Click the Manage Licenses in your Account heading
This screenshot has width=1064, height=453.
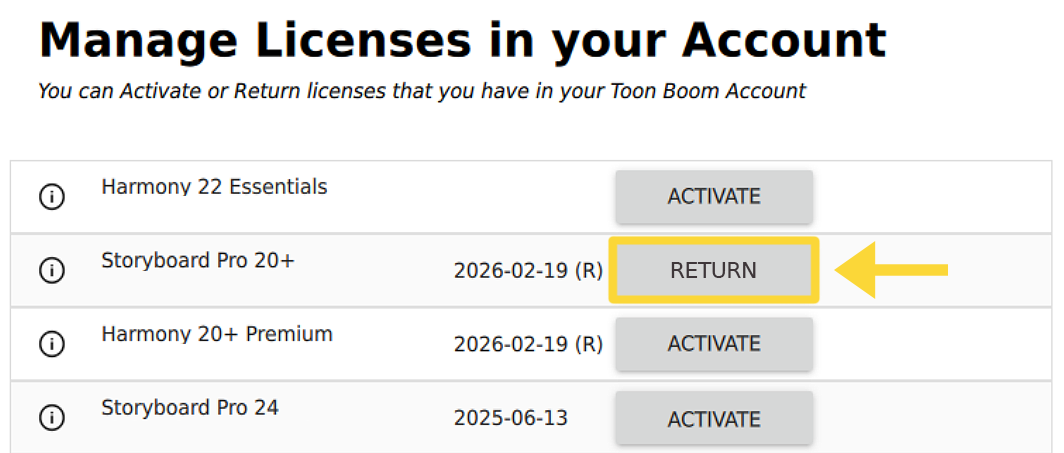pyautogui.click(x=462, y=41)
